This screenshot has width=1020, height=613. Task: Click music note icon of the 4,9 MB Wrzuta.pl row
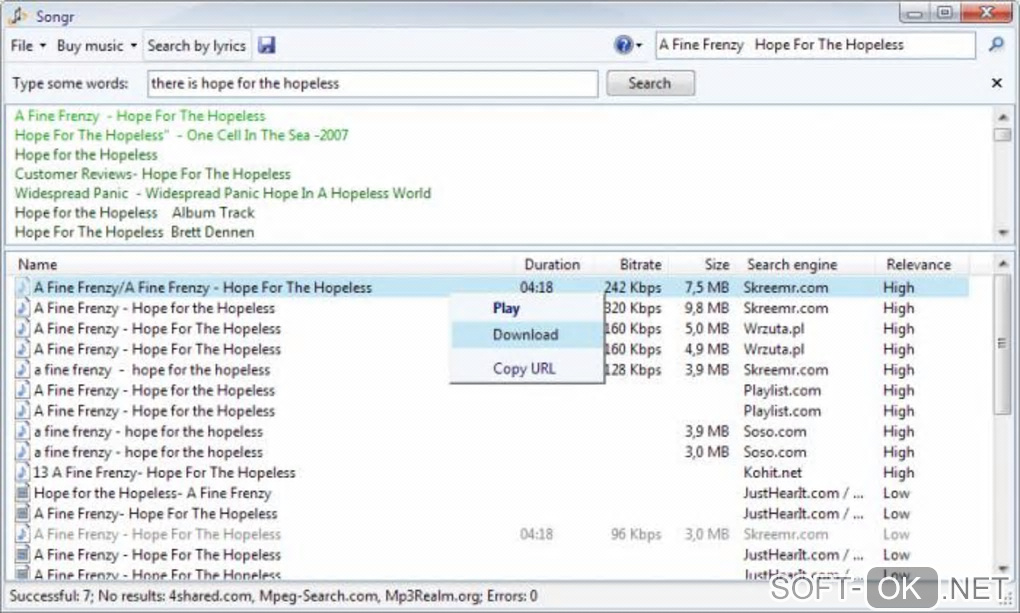(23, 349)
